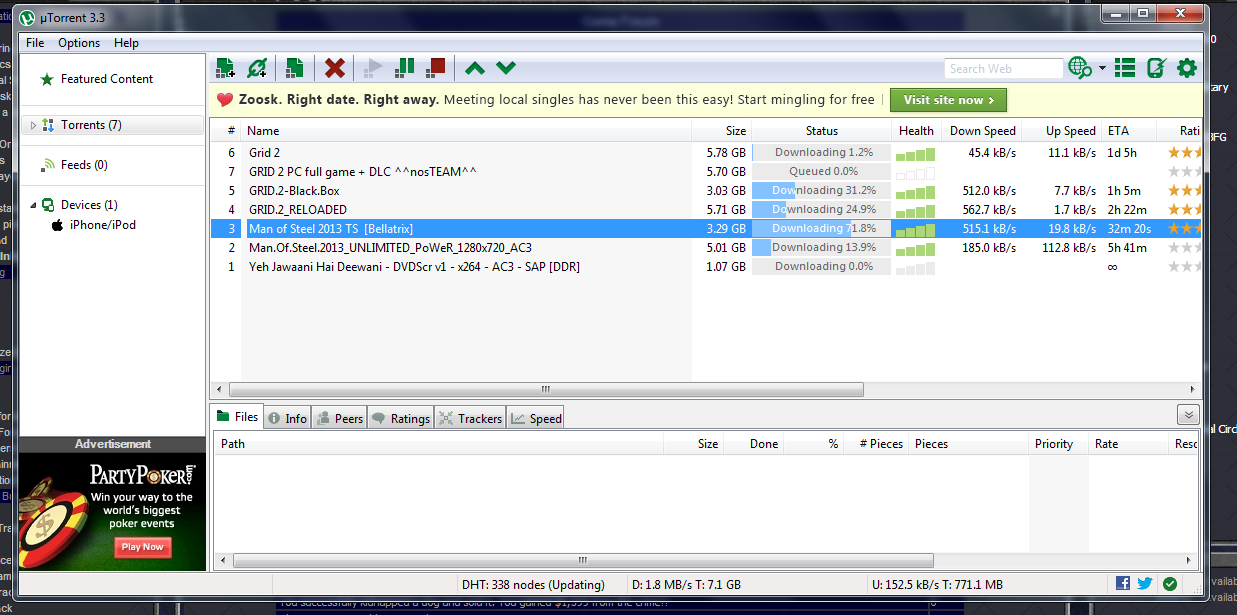Open Preferences gear icon
The height and width of the screenshot is (615, 1237).
pos(1187,68)
